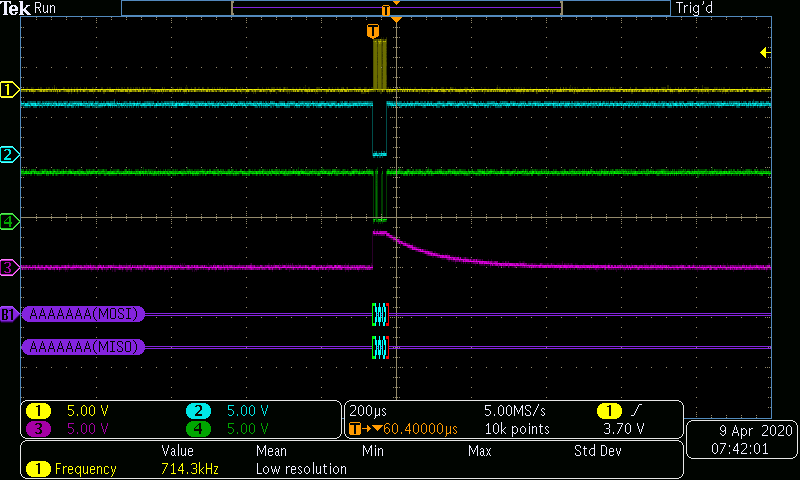Click the rising edge trigger slope icon
Screen dimensions: 800x480
(636, 410)
